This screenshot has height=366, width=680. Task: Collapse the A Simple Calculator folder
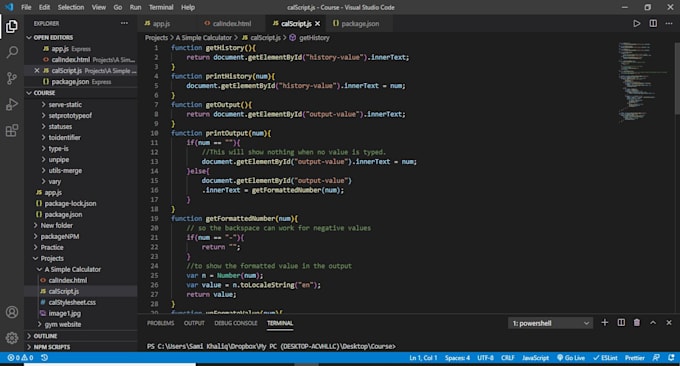point(72,269)
